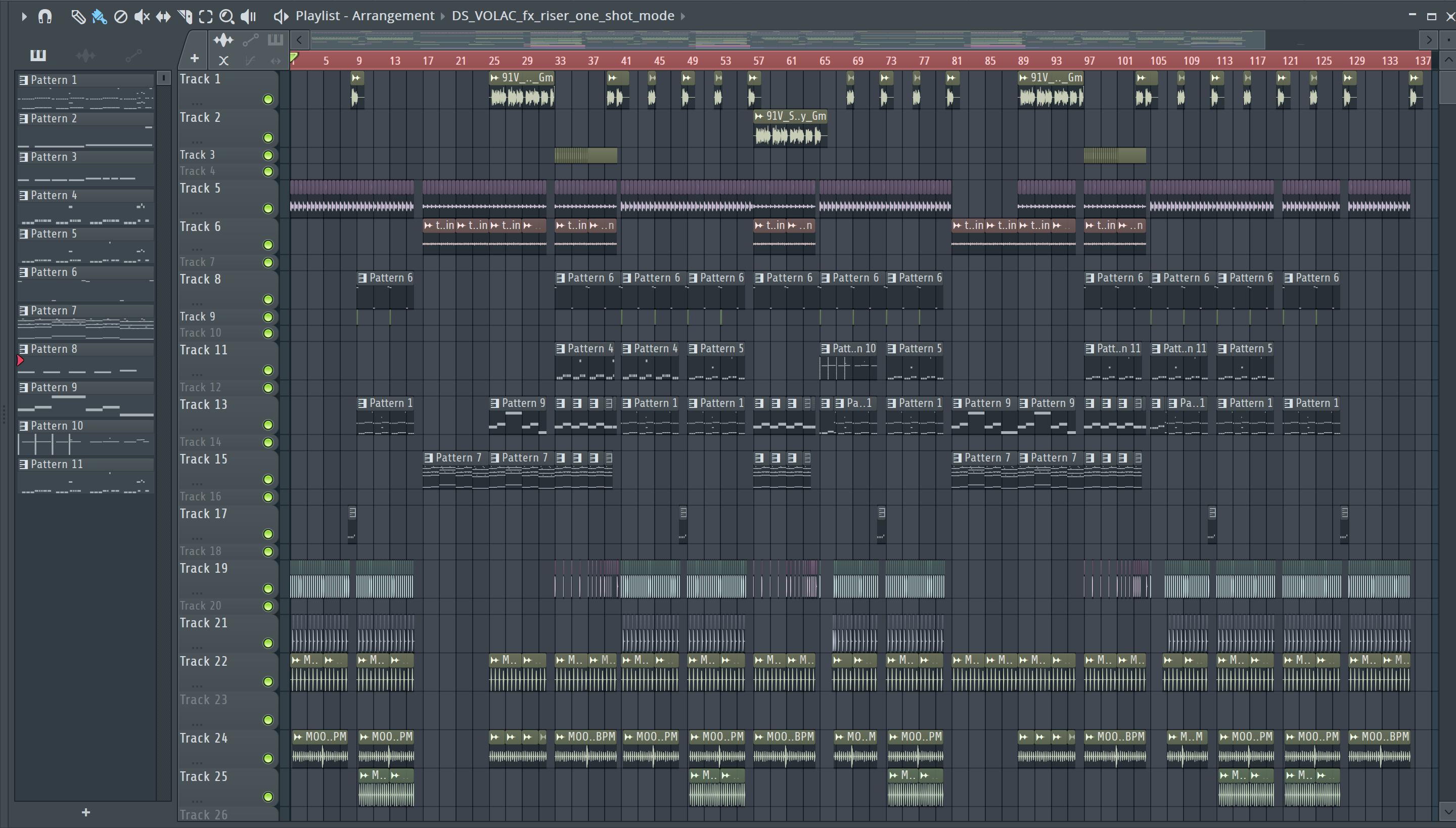Mute Track 2 using its green LED
Screen dimensions: 1456x828
(x=268, y=138)
